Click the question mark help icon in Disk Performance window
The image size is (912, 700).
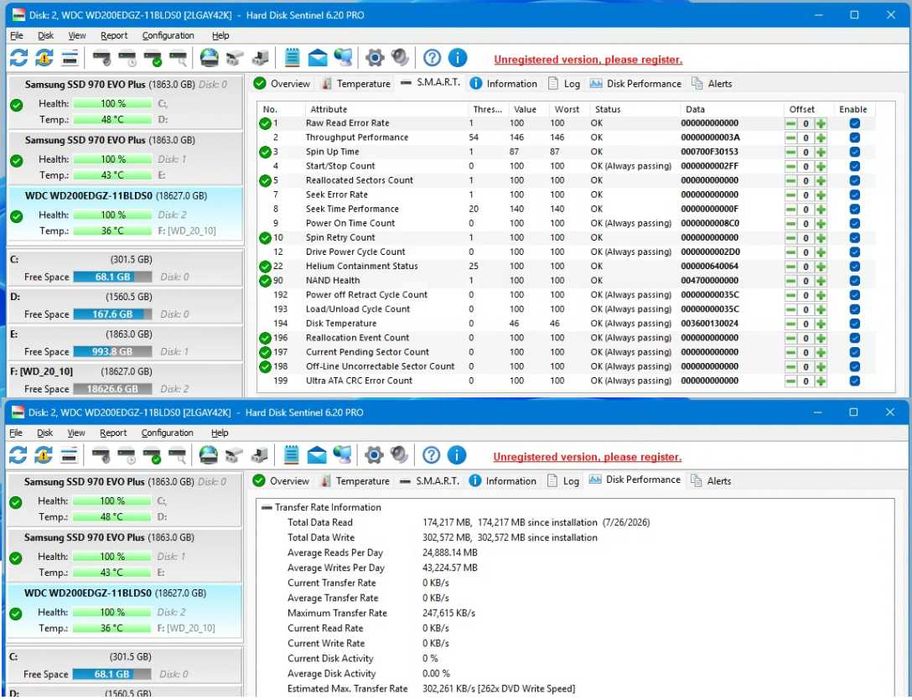(x=430, y=455)
